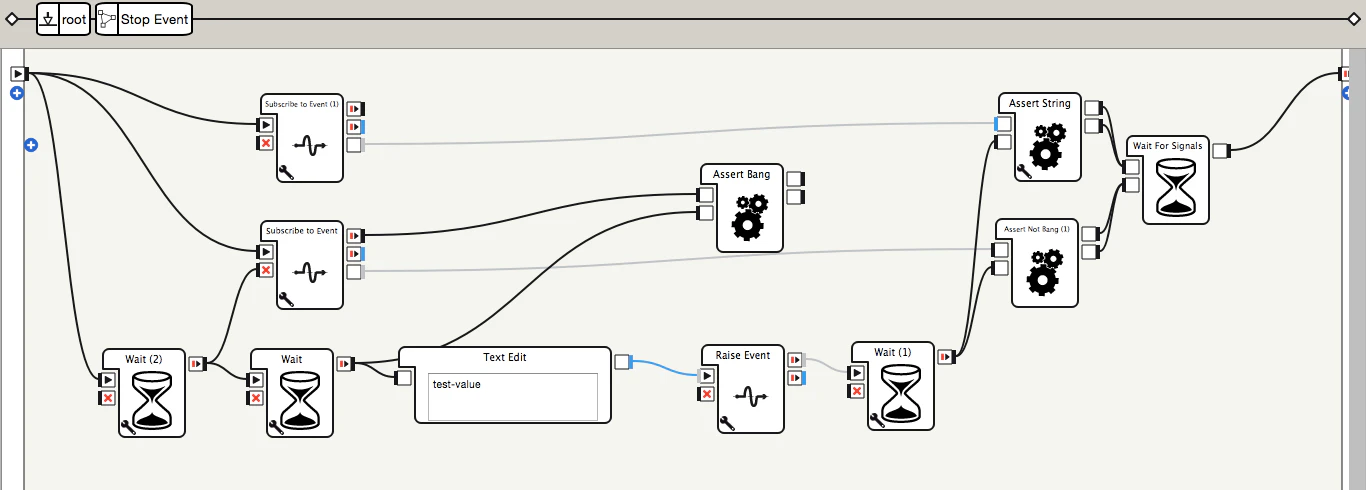Click stop X port of the Wait box
The width and height of the screenshot is (1366, 490).
click(255, 398)
